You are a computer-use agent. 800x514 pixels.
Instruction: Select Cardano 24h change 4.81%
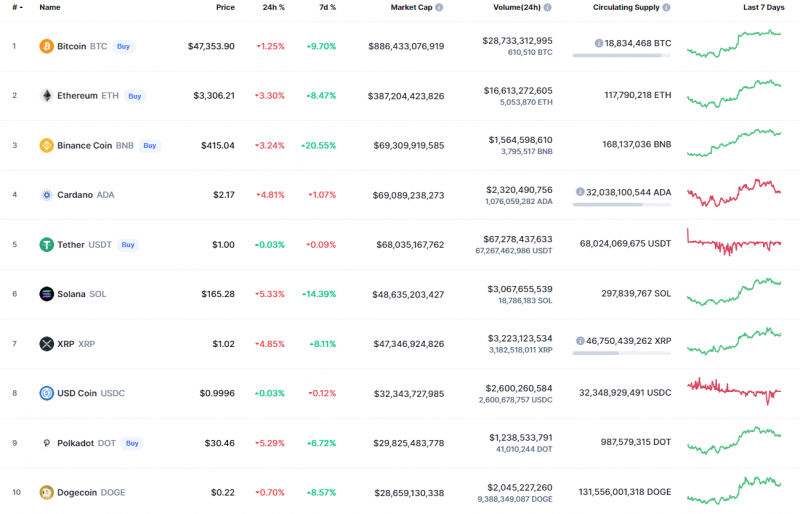pos(270,195)
